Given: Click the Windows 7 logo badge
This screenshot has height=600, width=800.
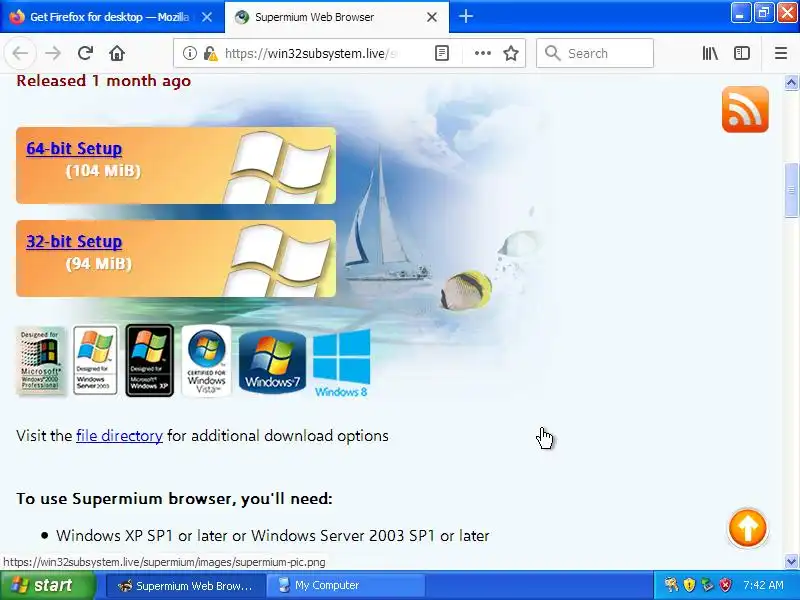Looking at the screenshot, I should coord(272,362).
